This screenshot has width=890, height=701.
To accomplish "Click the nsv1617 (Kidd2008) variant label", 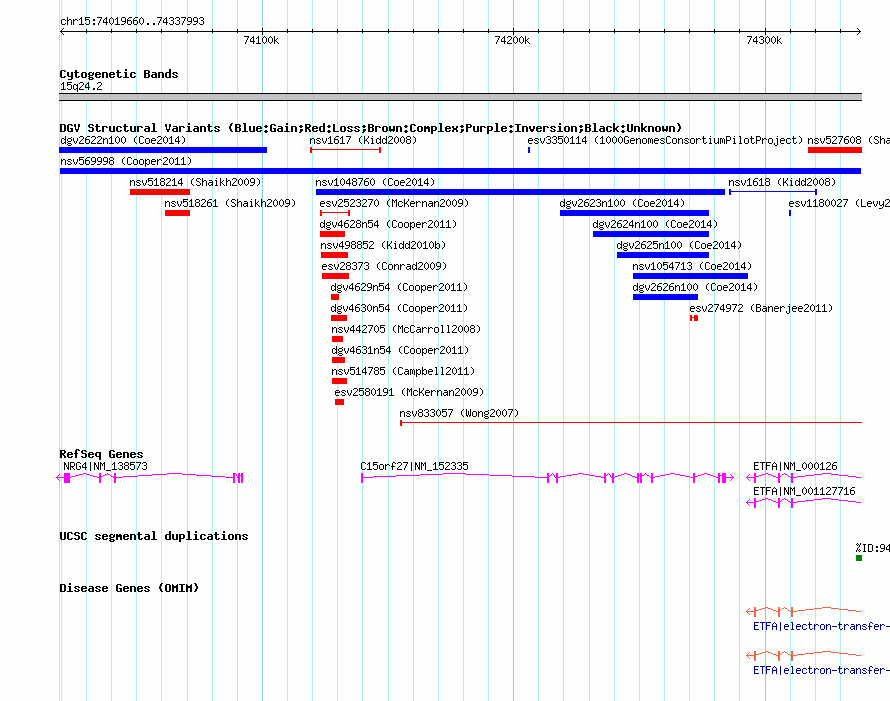I will click(363, 140).
